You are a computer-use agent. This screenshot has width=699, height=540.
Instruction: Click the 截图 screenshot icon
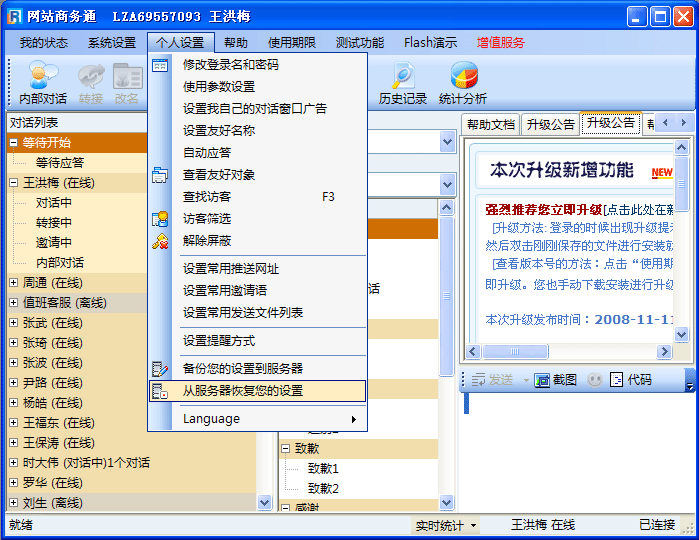[x=556, y=380]
